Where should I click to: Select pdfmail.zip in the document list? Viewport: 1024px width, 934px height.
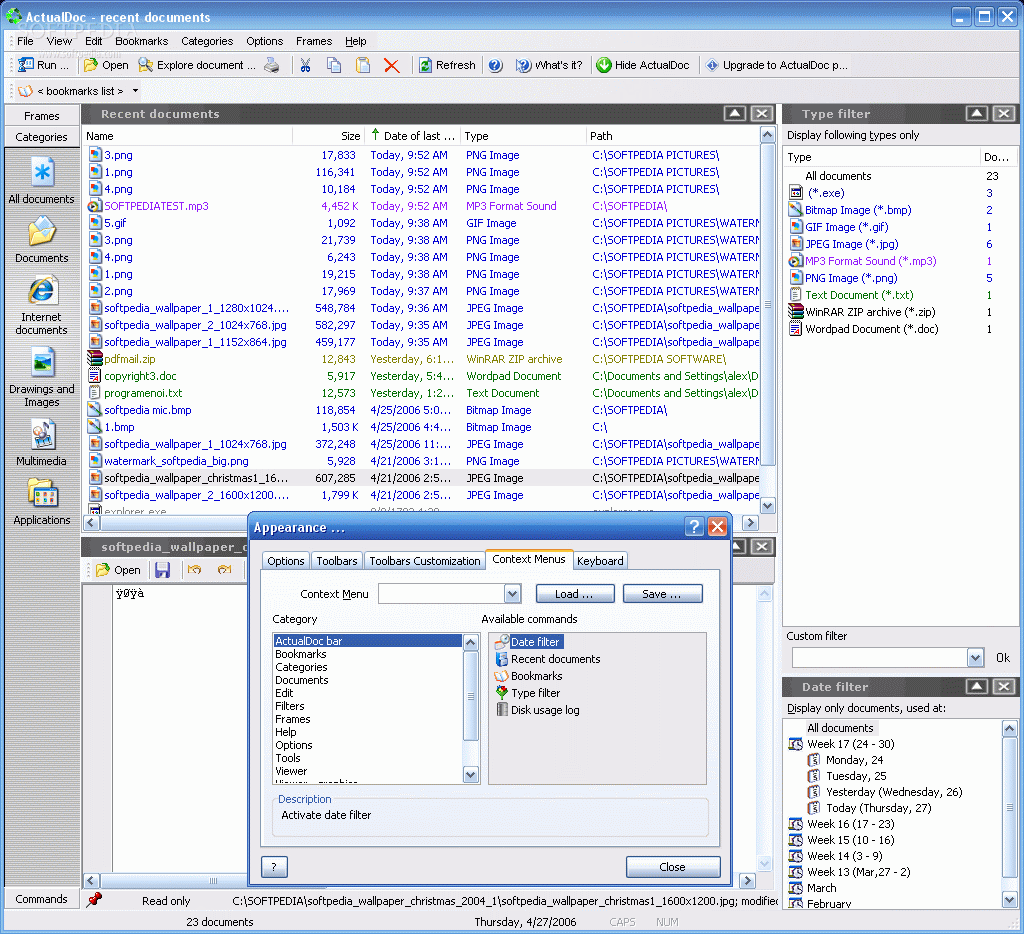[129, 359]
